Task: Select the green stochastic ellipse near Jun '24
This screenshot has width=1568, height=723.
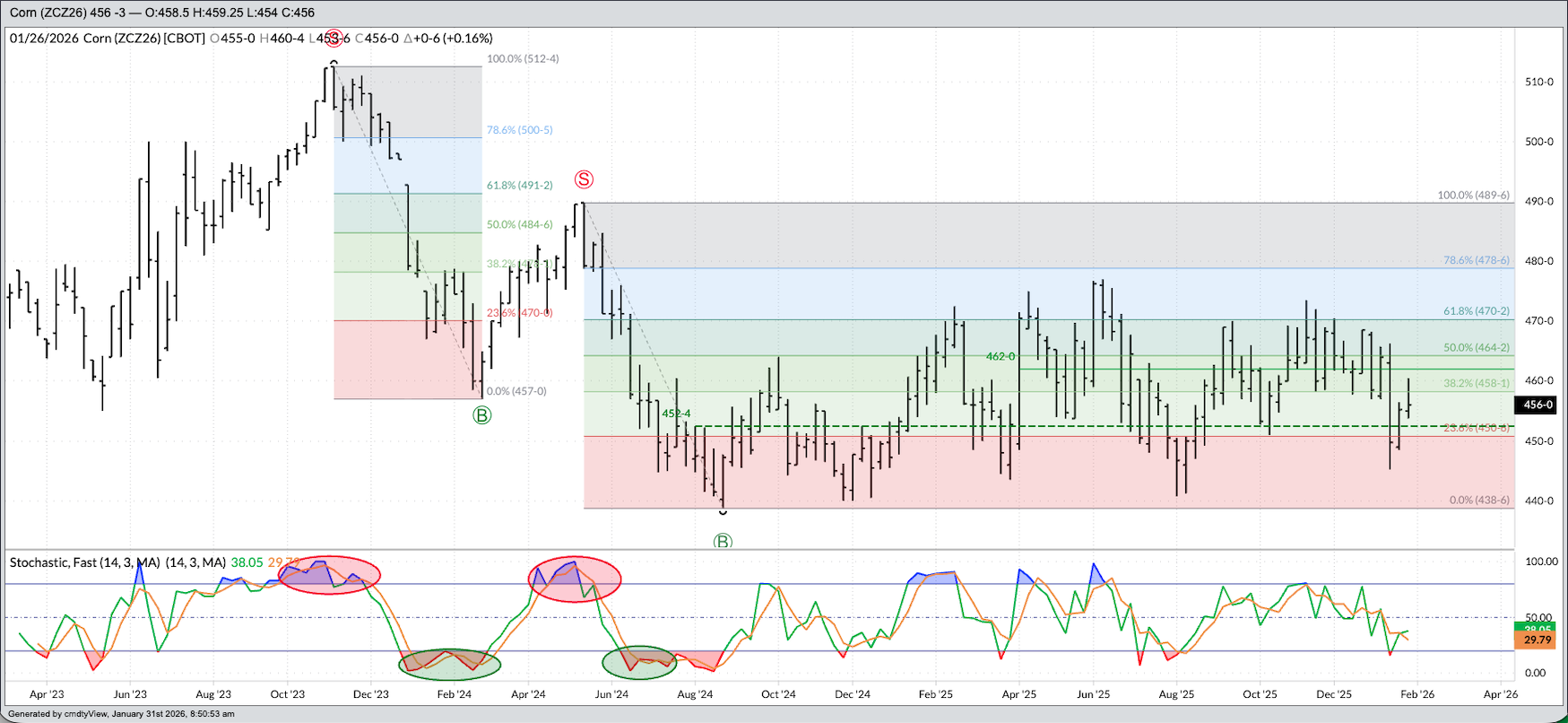Action: 638,663
